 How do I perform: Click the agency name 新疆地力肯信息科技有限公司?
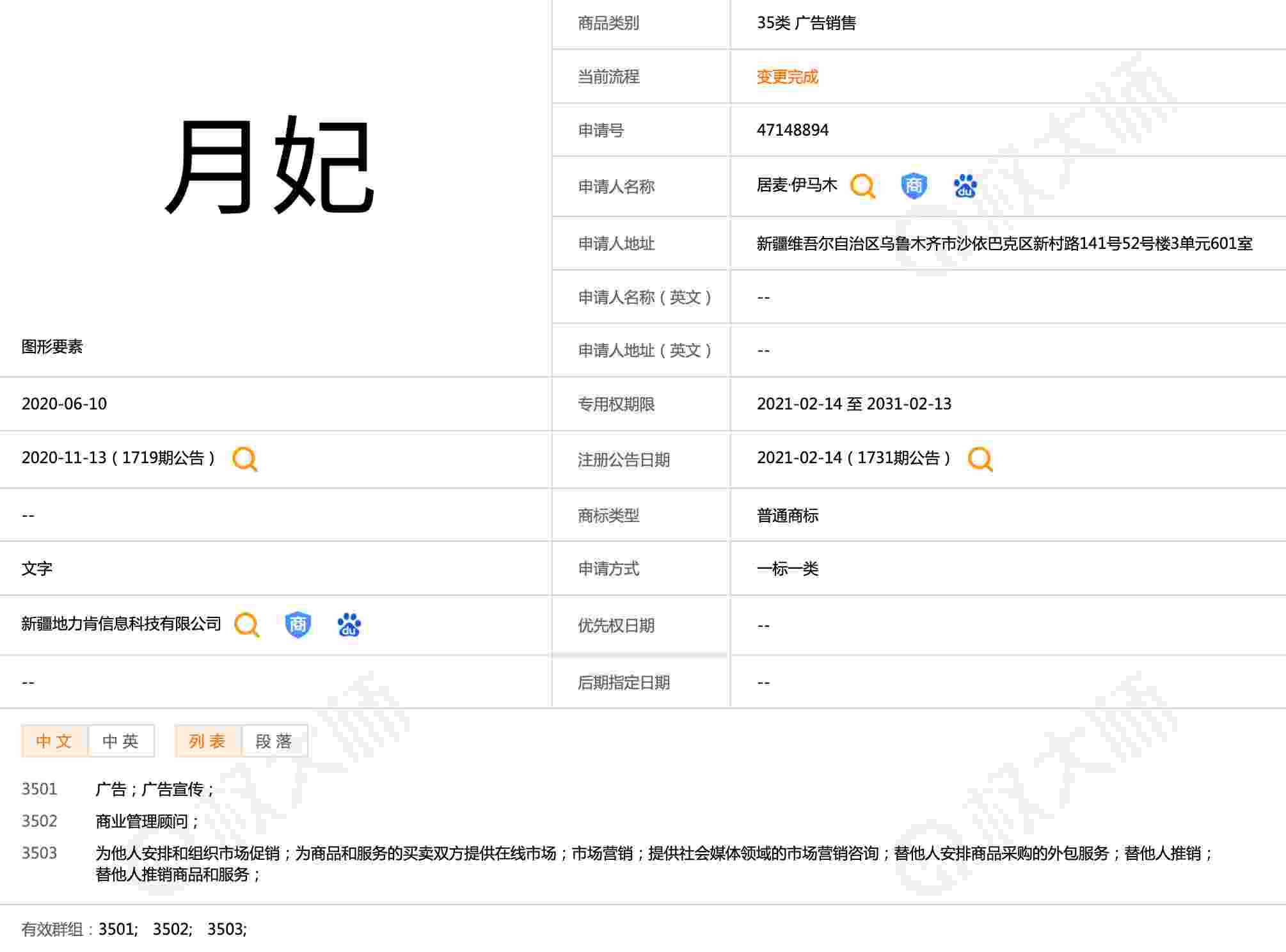122,624
